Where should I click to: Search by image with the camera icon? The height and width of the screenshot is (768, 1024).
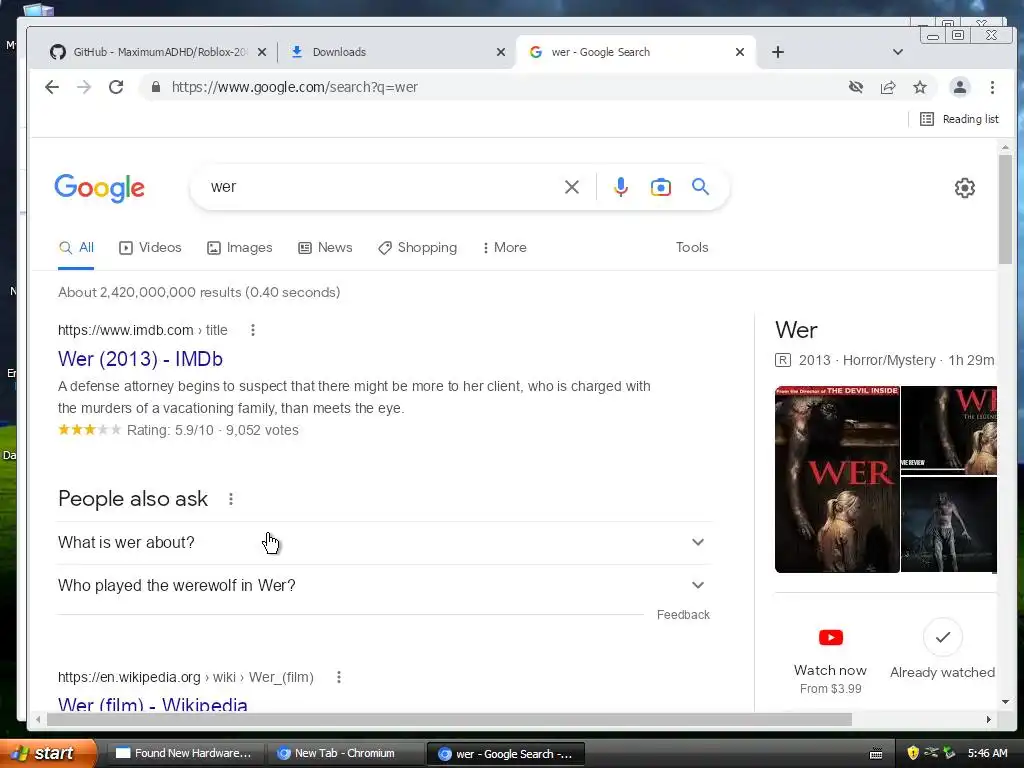coord(660,187)
